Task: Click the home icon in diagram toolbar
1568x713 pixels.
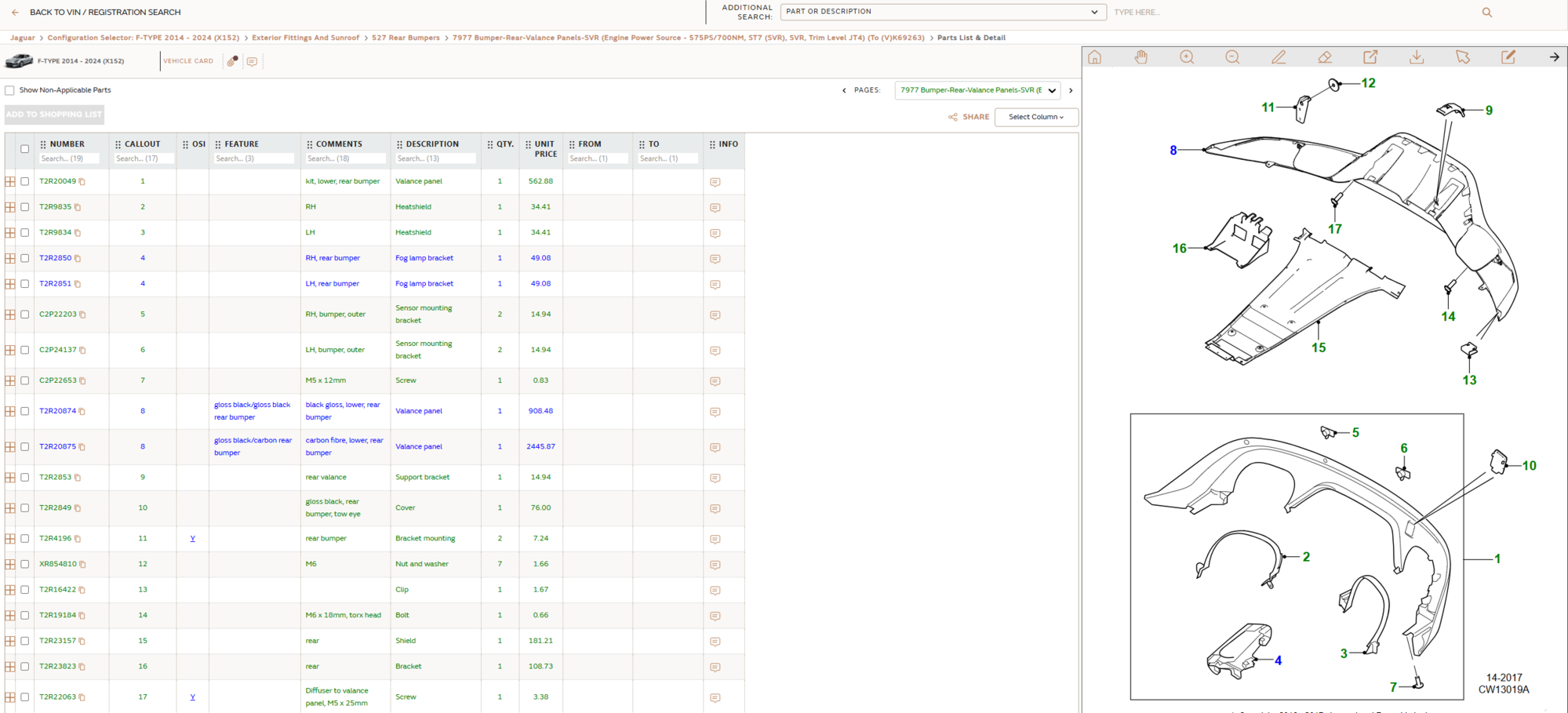Action: point(1095,57)
